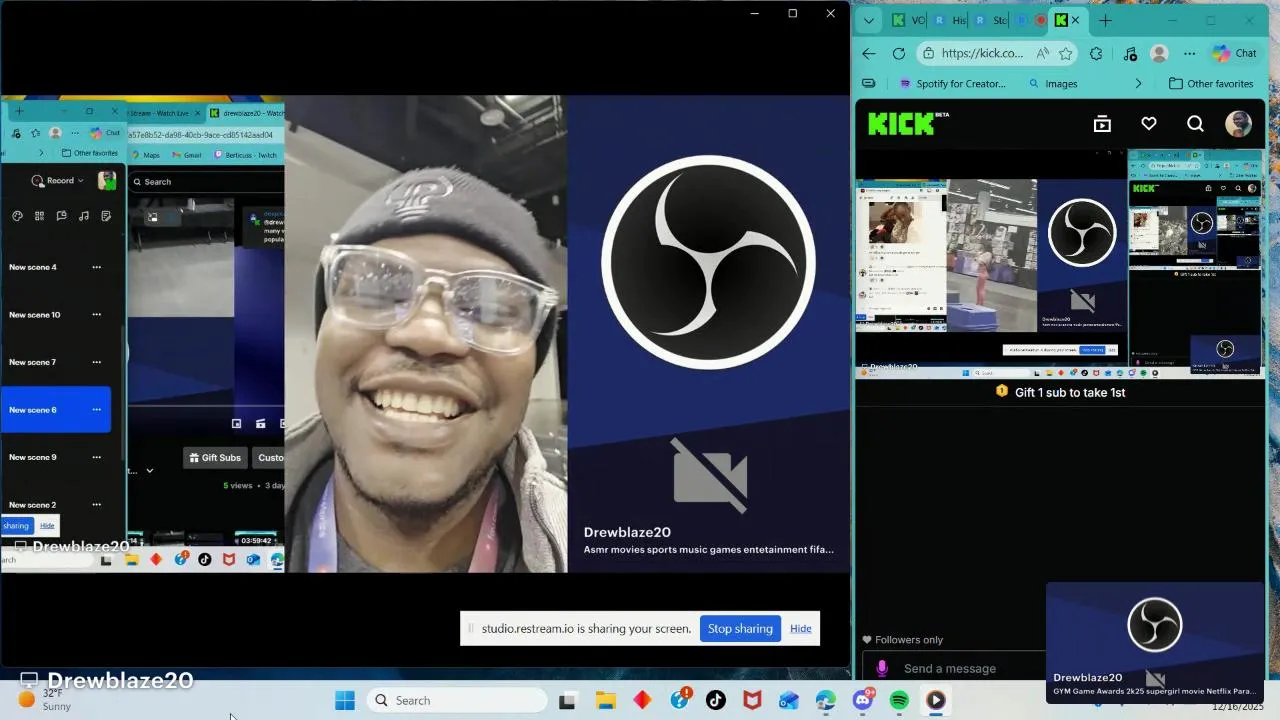The height and width of the screenshot is (720, 1280).
Task: Open Edge extensions puzzle icon
Action: click(1096, 54)
